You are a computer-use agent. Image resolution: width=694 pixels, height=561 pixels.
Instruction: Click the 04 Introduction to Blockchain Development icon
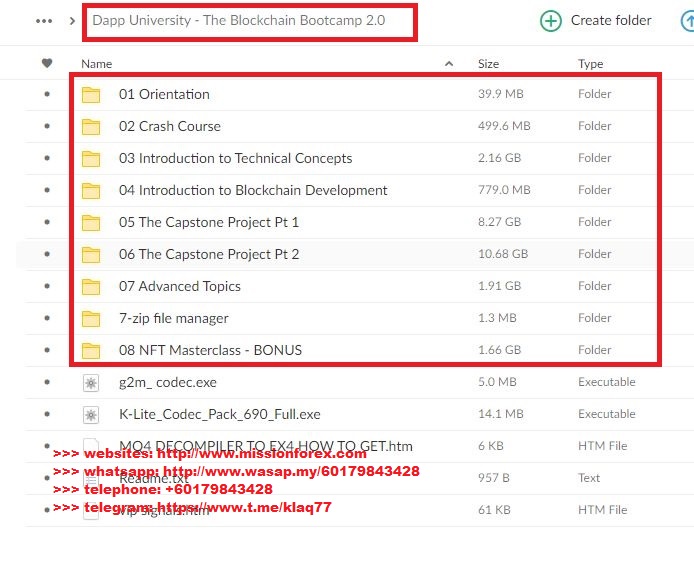pos(91,190)
